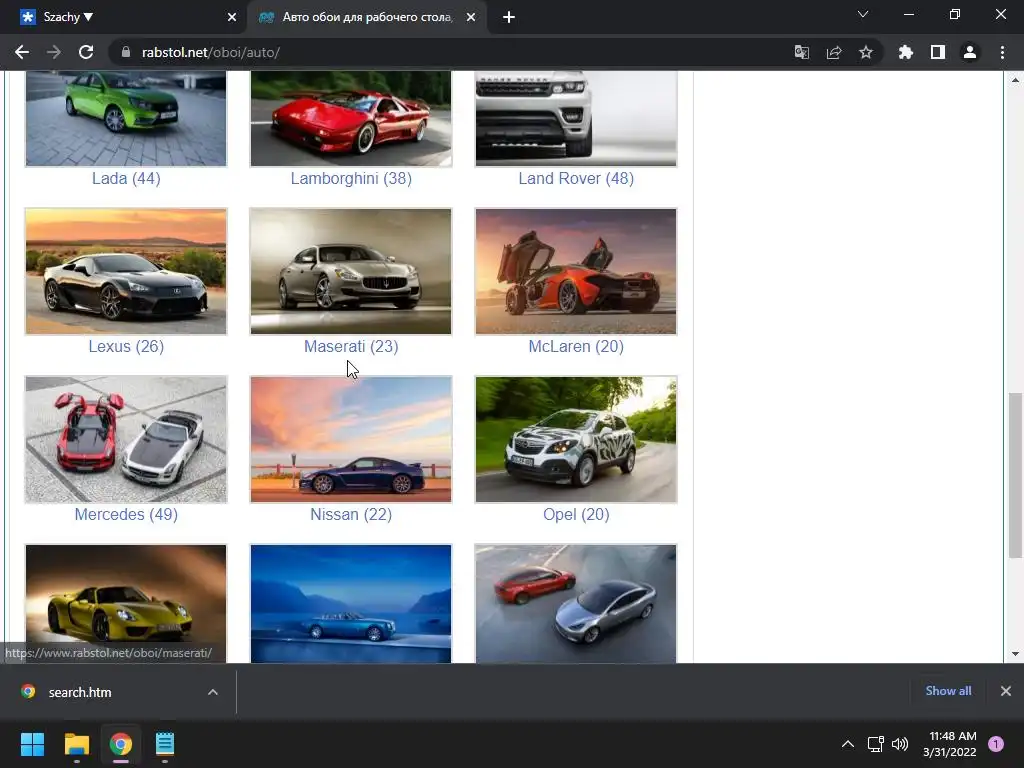
Task: Click the network tray icon
Action: click(876, 744)
